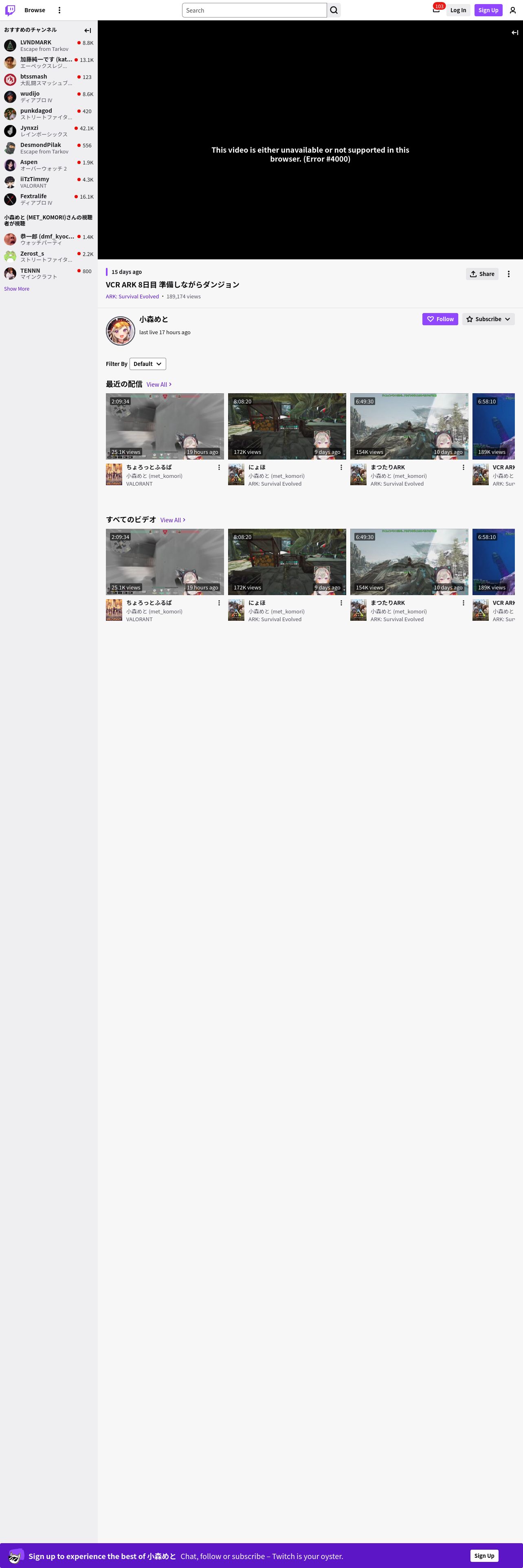Open 小森めと (met_komori) link under にょほ in 最近の配信
The height and width of the screenshot is (1568, 523).
point(277,476)
